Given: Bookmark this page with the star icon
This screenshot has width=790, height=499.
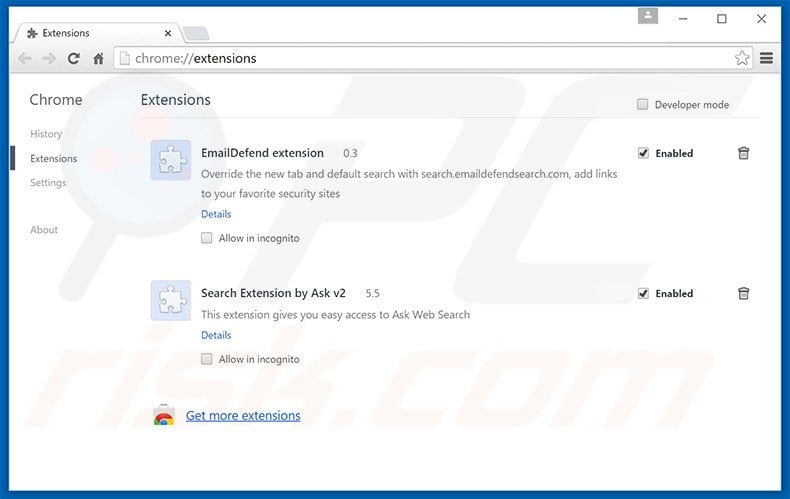Looking at the screenshot, I should pos(742,58).
